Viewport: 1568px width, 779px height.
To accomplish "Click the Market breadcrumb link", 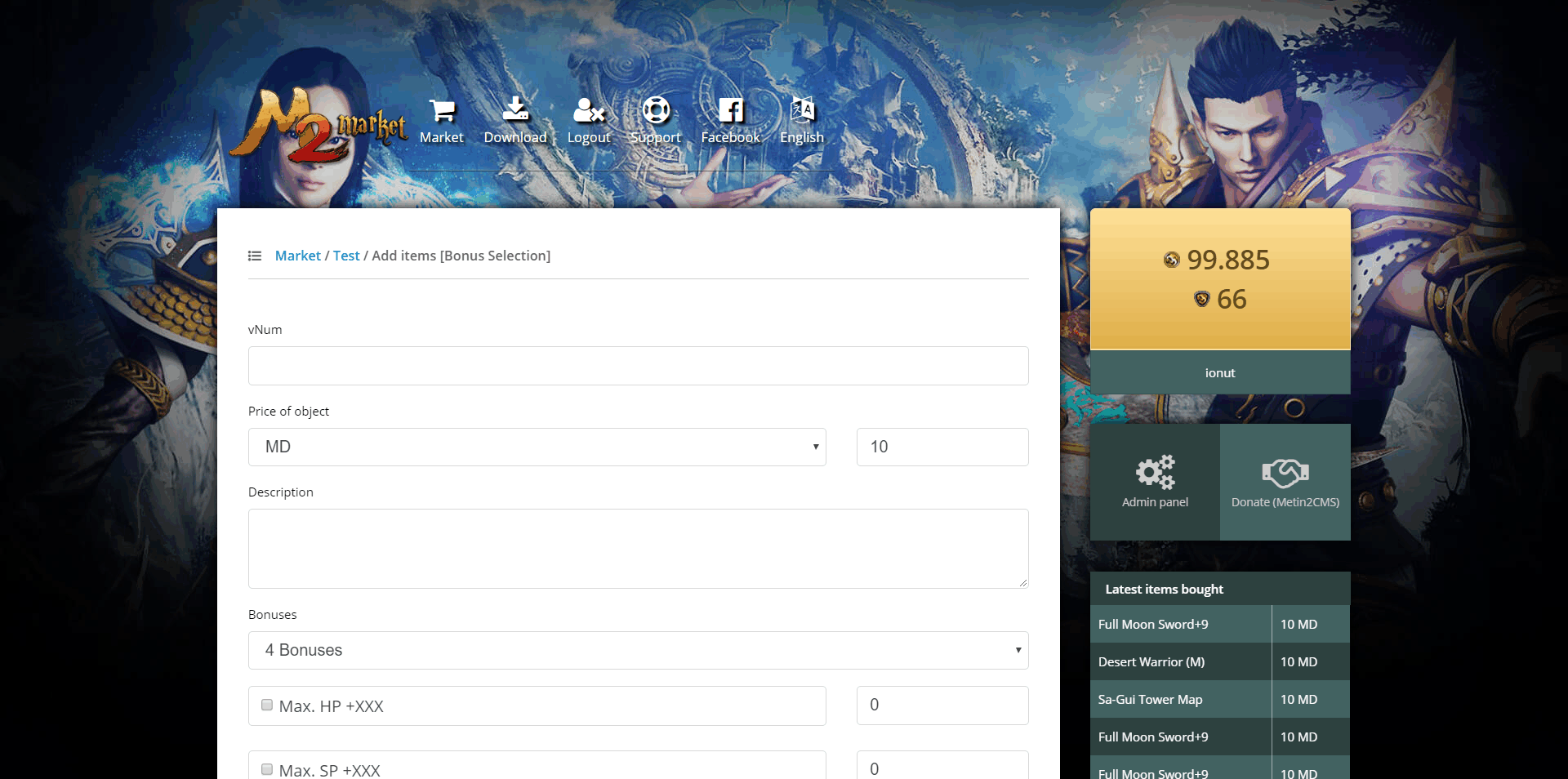I will tap(297, 256).
